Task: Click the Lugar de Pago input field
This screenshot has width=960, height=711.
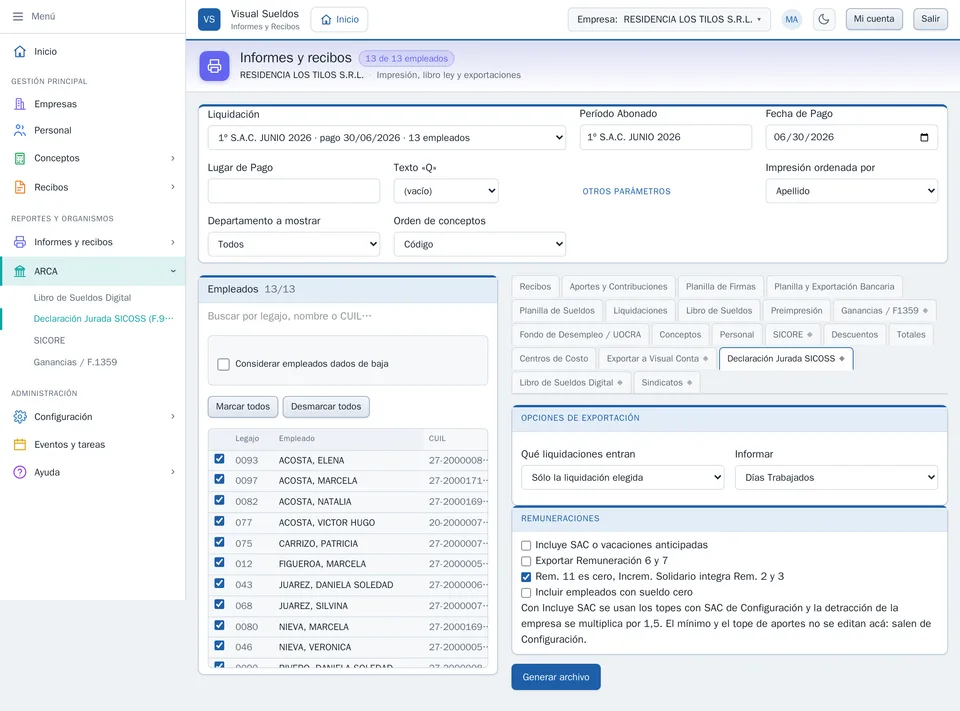Action: 294,191
